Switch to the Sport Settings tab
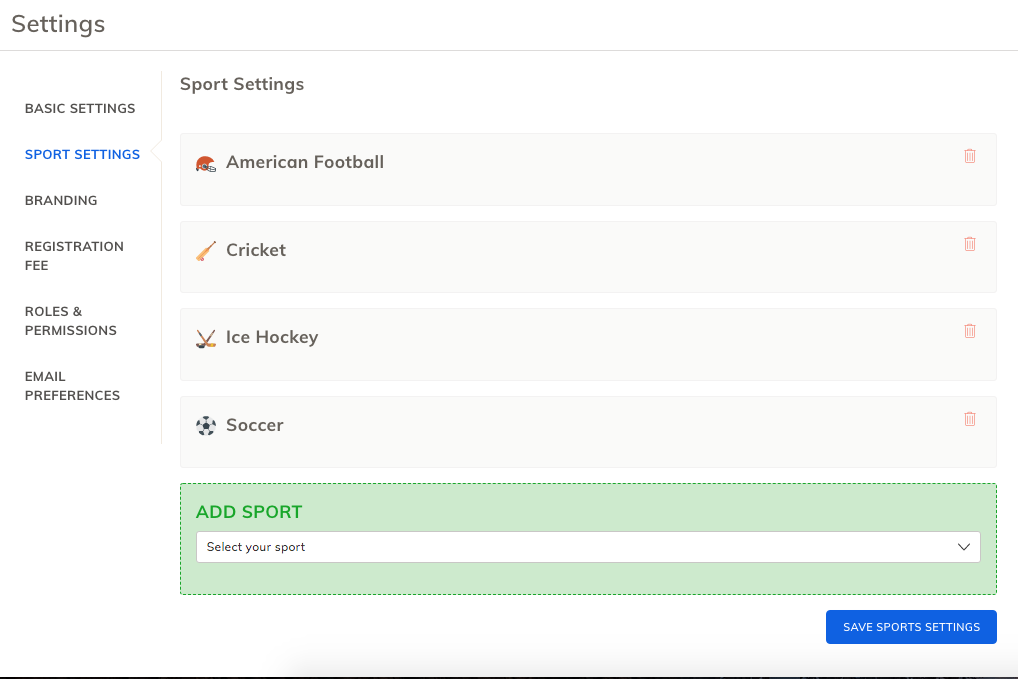 click(x=82, y=154)
